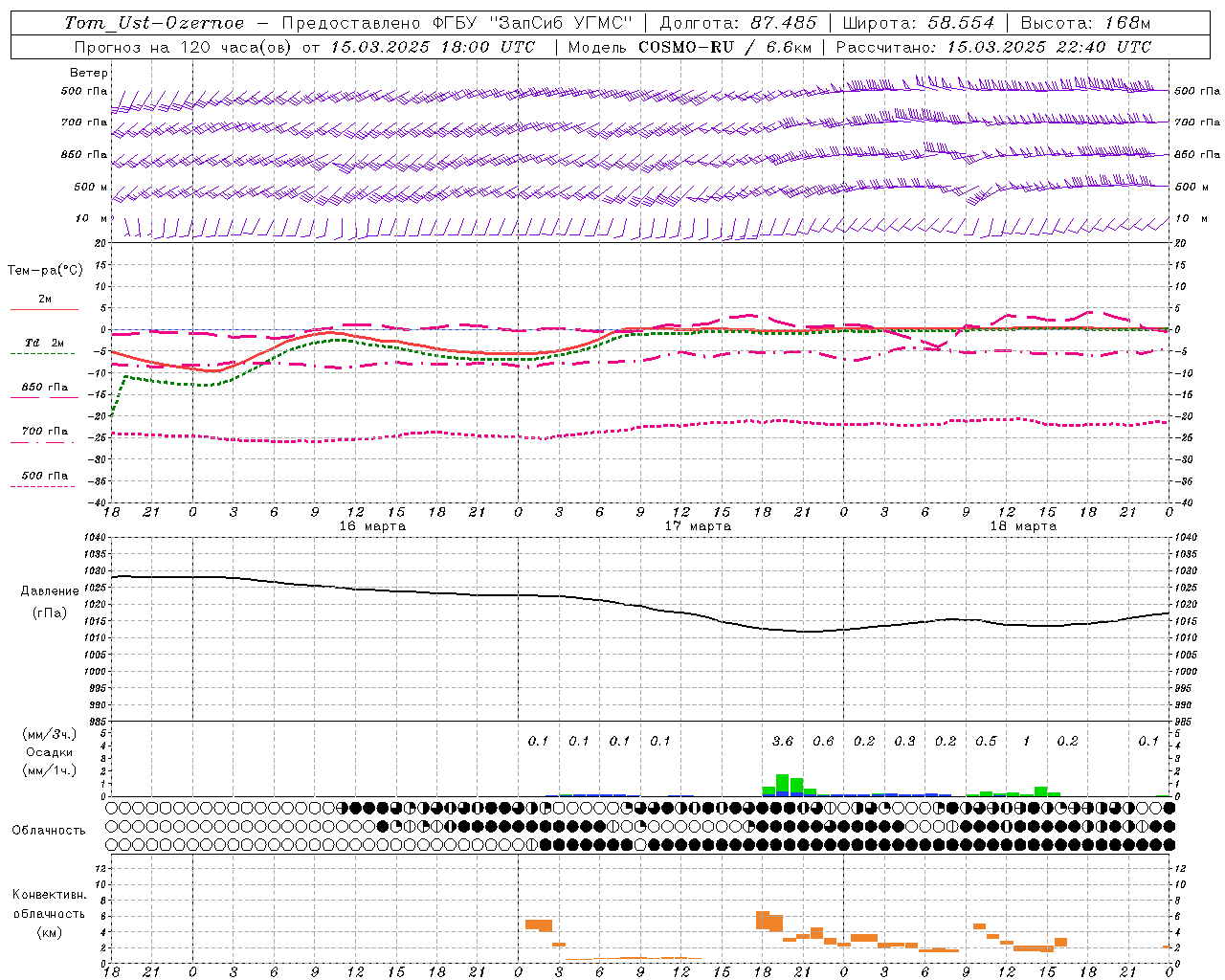1225x980 pixels.
Task: Click the (мм/1ч.) precipitation unit label
Action: pyautogui.click(x=50, y=770)
